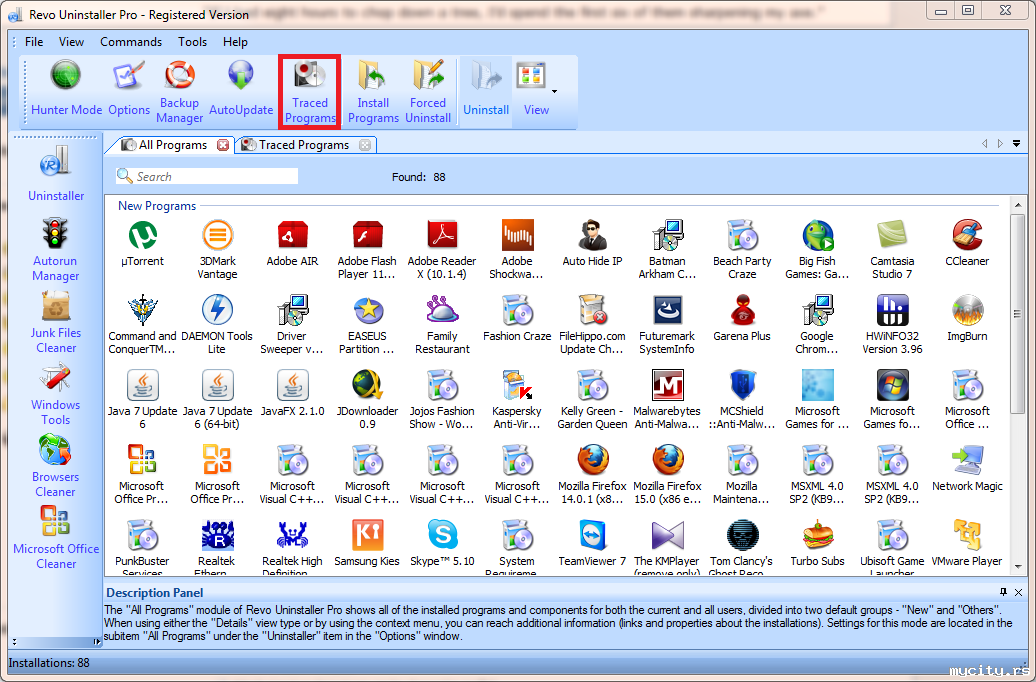Click the program list scrollbar down arrow
This screenshot has width=1036, height=682.
[1018, 566]
